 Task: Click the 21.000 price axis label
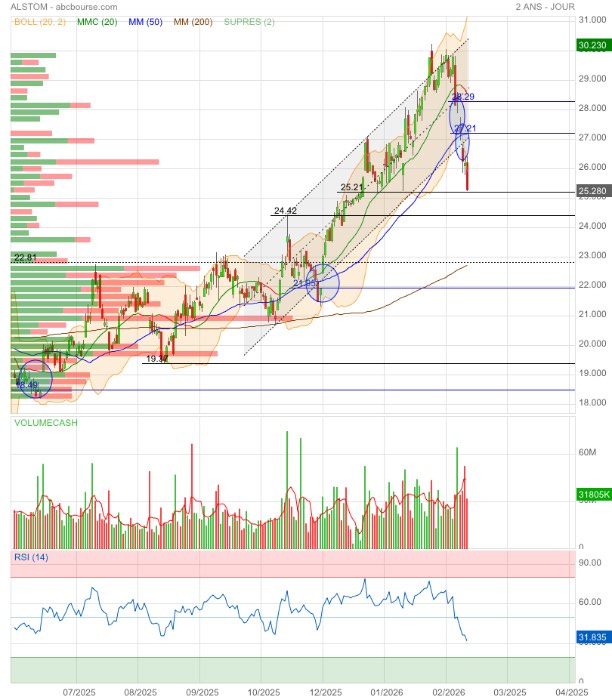pos(592,314)
